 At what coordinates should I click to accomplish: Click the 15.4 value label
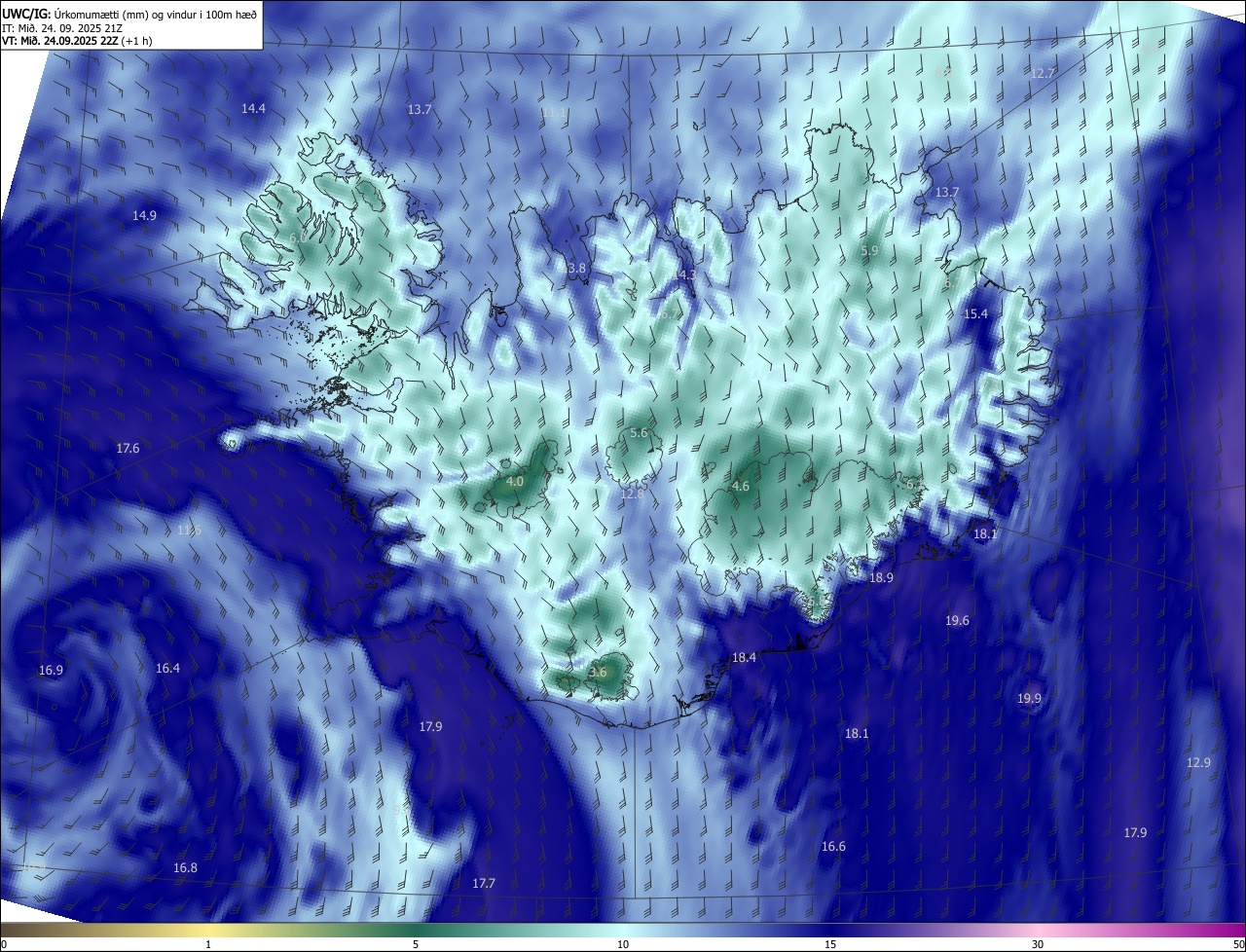975,314
